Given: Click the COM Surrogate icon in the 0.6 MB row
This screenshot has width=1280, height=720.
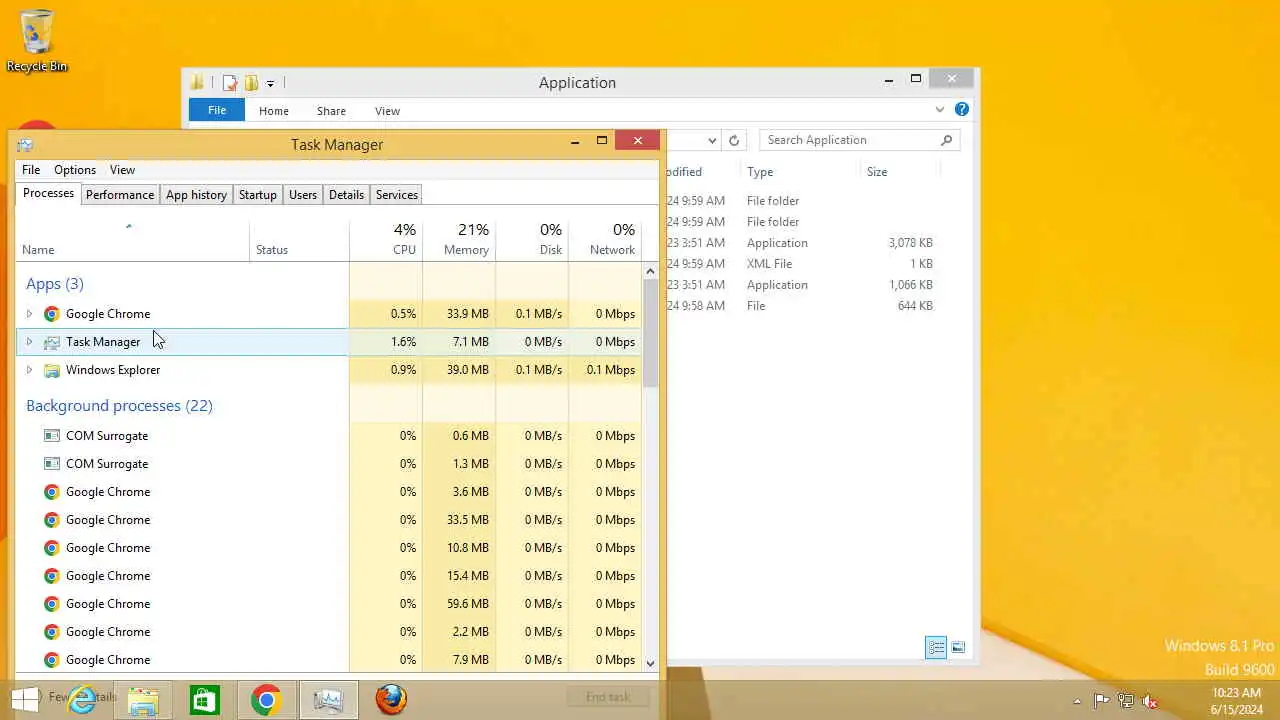Looking at the screenshot, I should click(x=52, y=436).
